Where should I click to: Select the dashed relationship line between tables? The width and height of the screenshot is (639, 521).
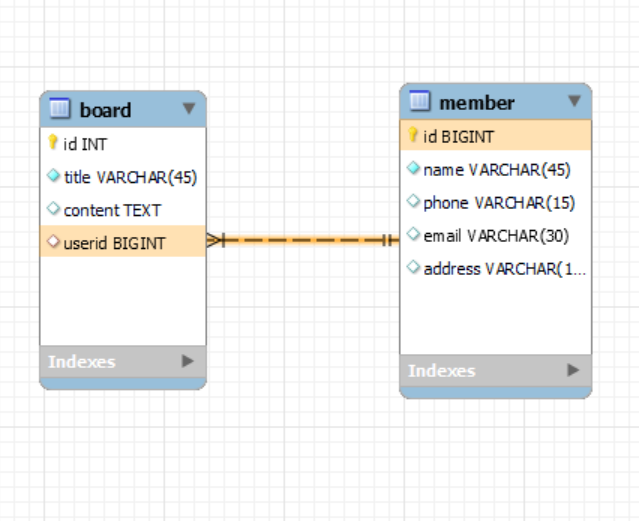pos(302,240)
